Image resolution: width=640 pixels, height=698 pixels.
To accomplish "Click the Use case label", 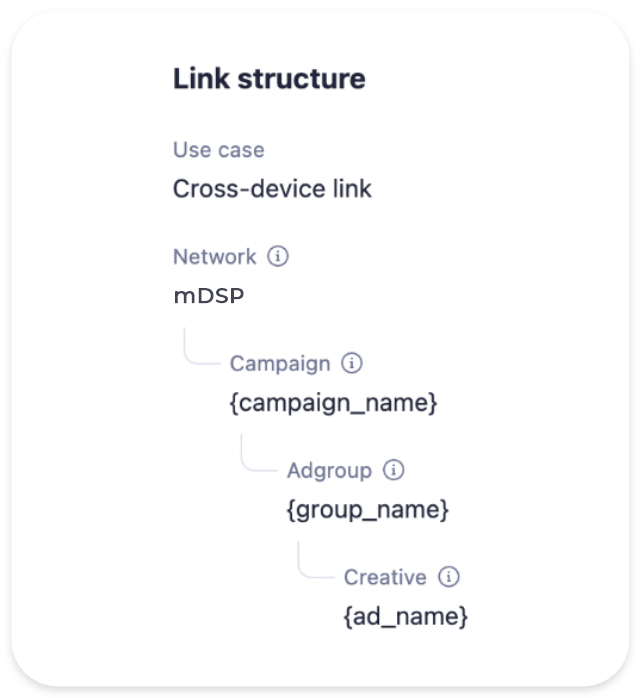I will click(x=218, y=150).
